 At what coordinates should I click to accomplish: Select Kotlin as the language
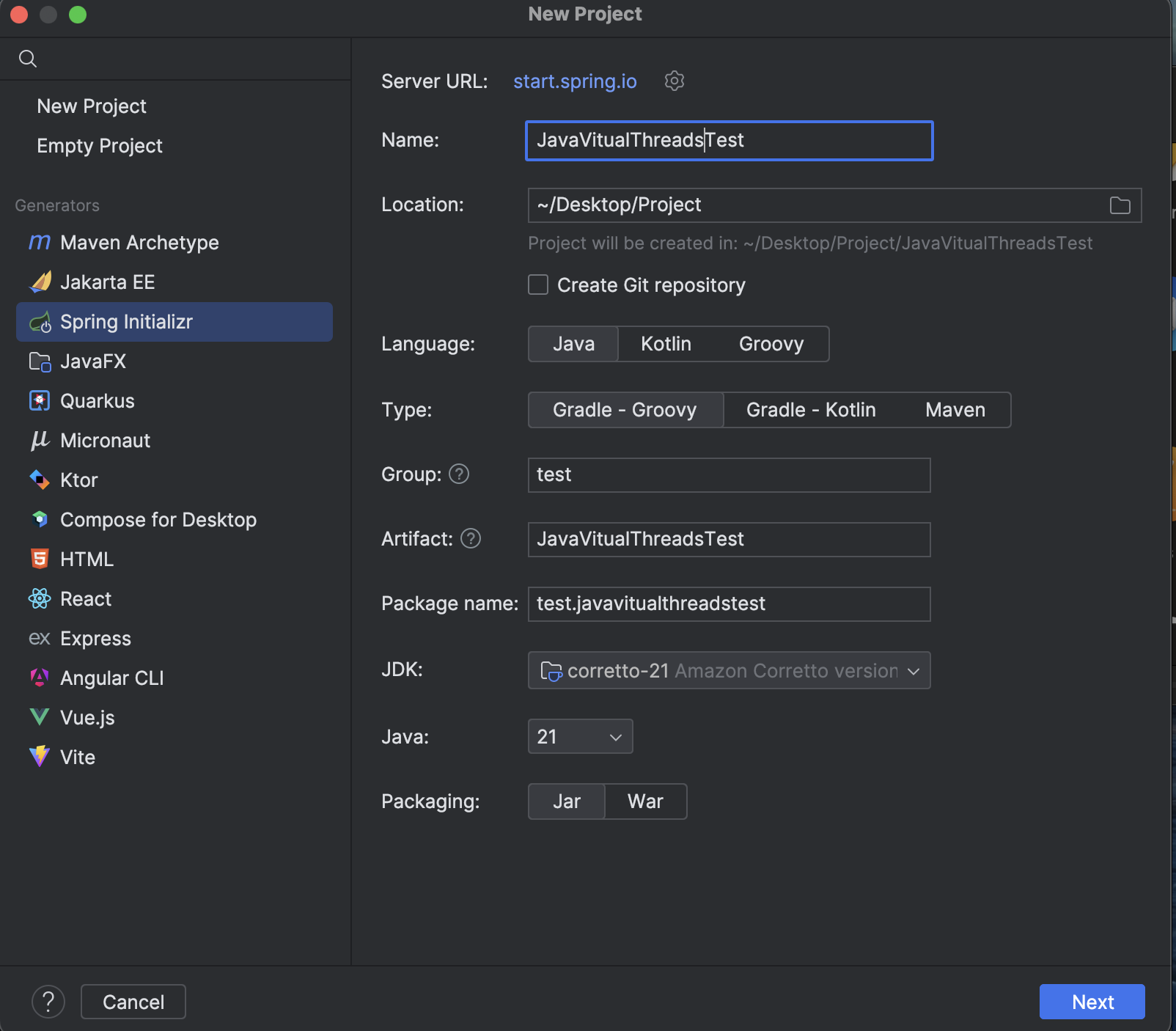pos(666,344)
